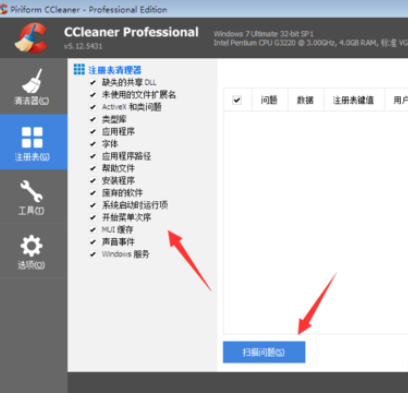Image resolution: width=408 pixels, height=393 pixels.
Task: Toggle 帮助文件 checkbox
Action: (x=93, y=168)
